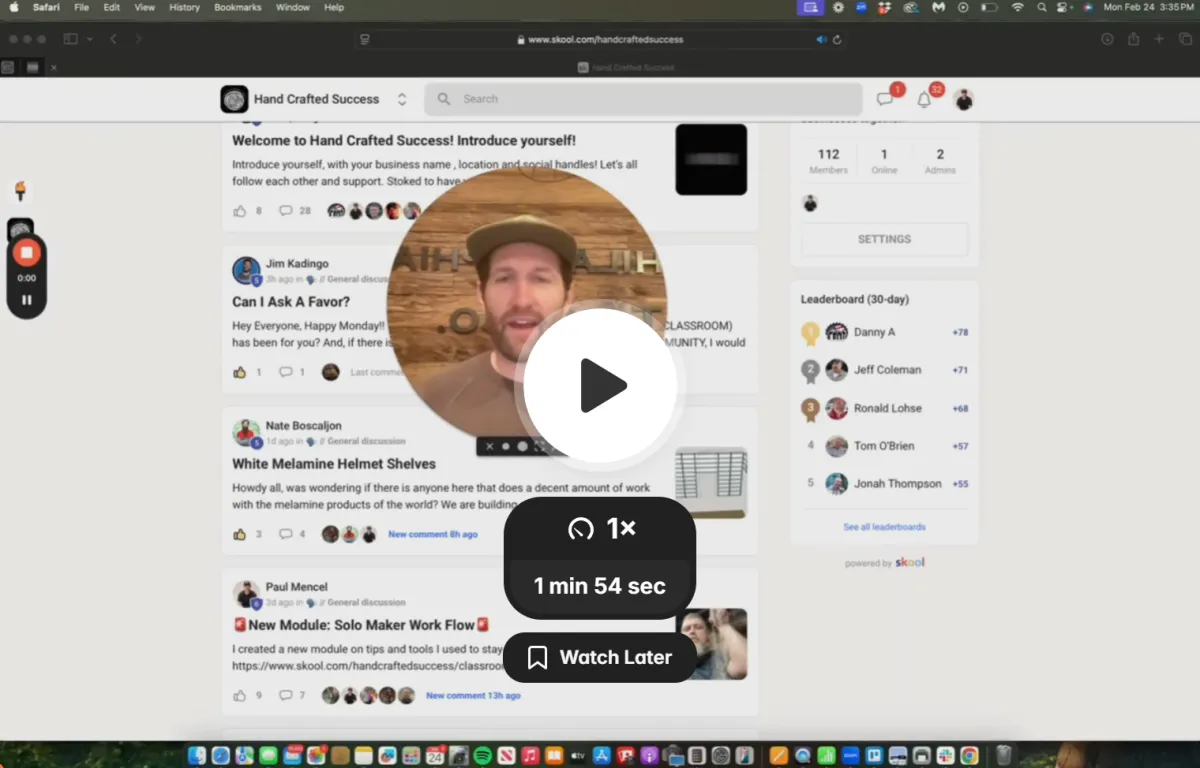The width and height of the screenshot is (1200, 768).
Task: Mute the tab using the blue speaker icon
Action: pos(821,39)
